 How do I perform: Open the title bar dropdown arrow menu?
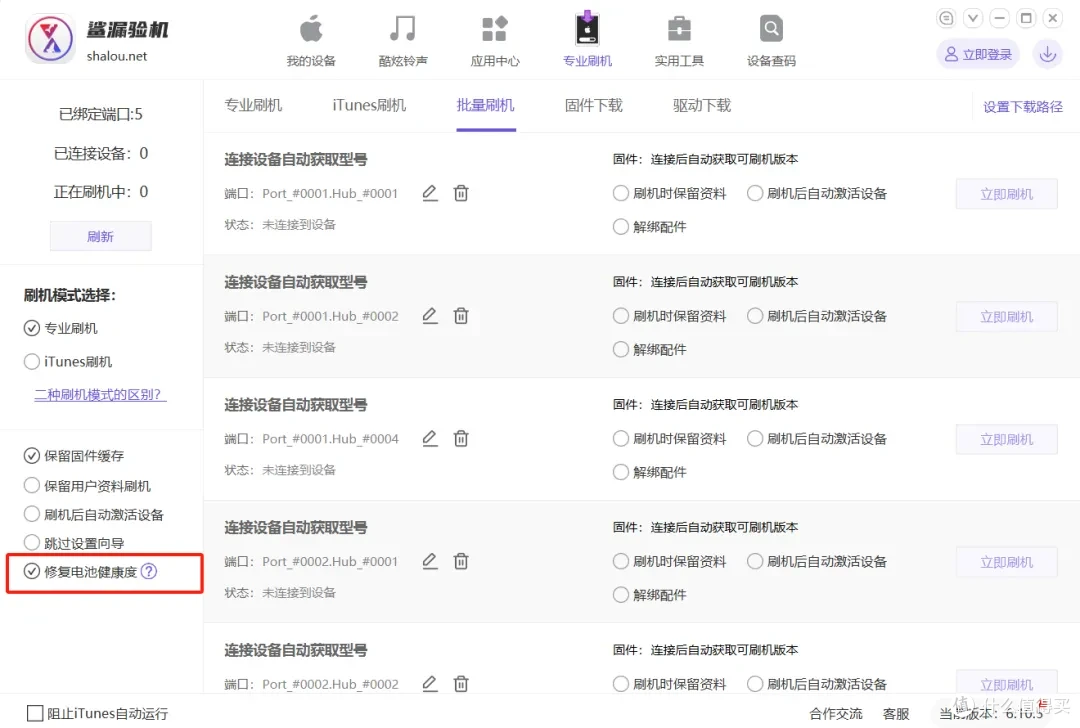[973, 18]
